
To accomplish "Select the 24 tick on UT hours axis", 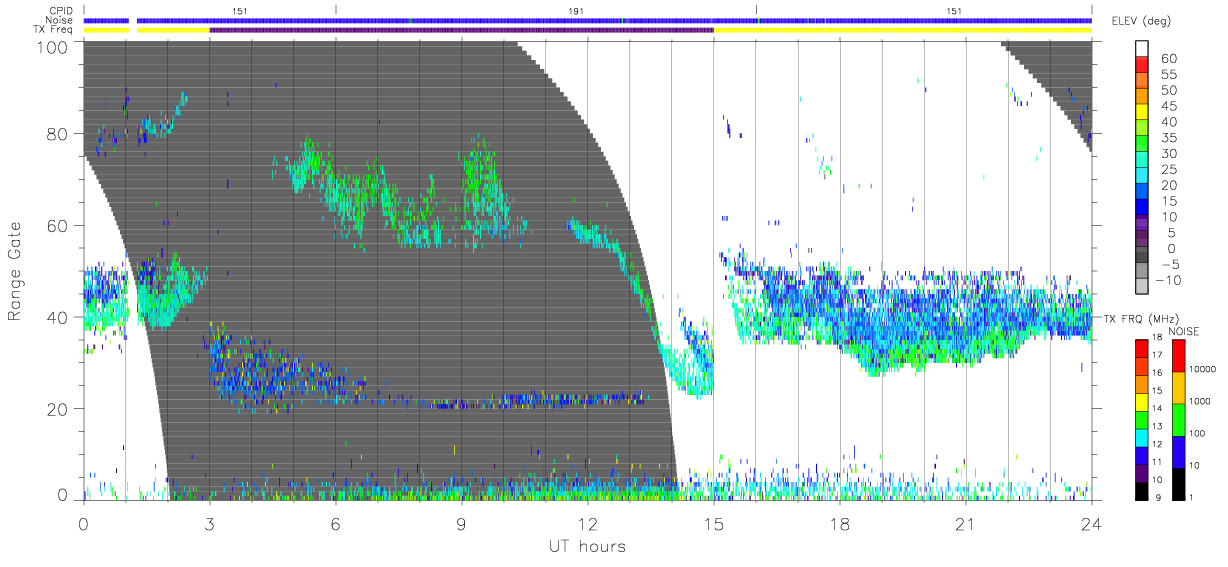I will click(x=1091, y=523).
